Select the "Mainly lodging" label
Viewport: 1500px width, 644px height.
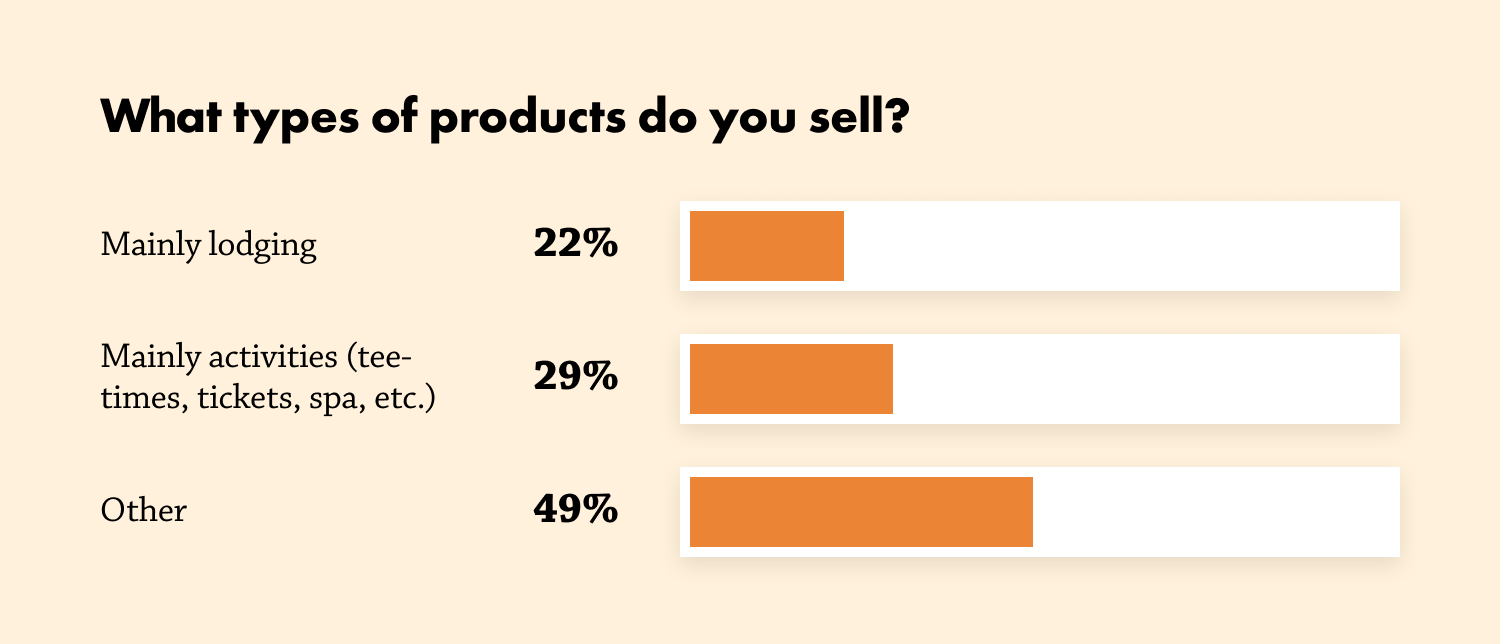coord(208,245)
